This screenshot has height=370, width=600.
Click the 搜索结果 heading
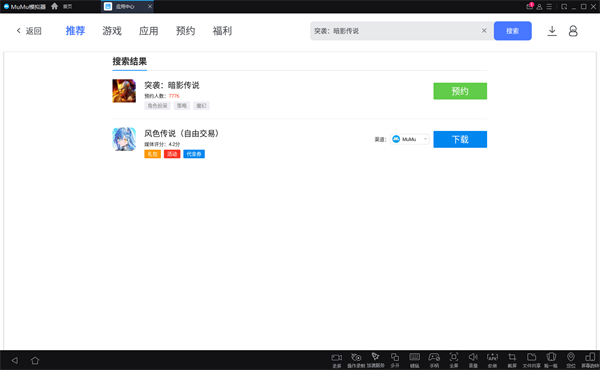[x=130, y=61]
